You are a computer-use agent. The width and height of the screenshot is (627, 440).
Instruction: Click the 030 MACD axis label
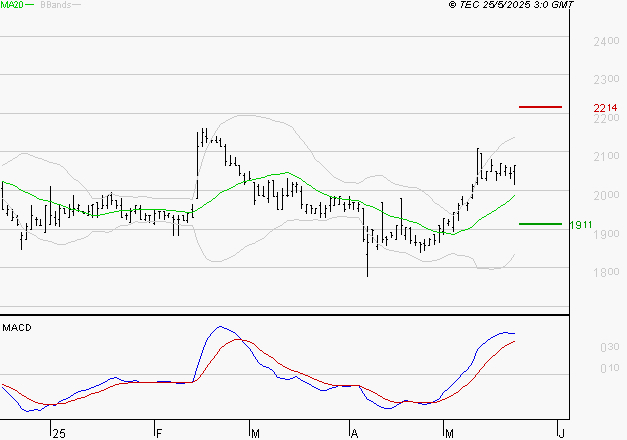610,347
